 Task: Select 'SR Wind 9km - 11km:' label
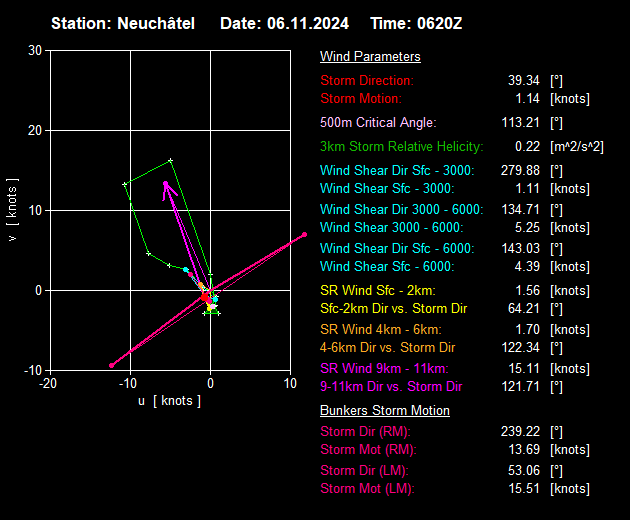[x=384, y=369]
